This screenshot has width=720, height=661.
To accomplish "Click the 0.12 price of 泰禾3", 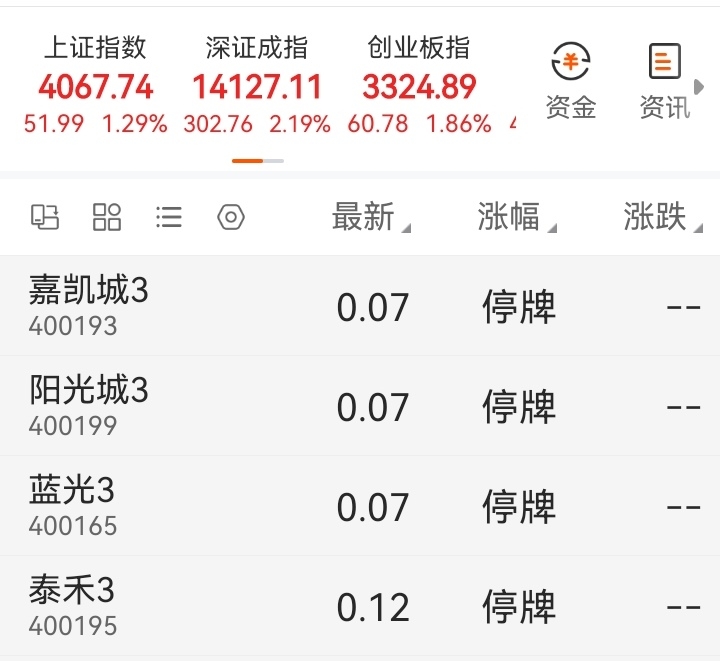I will [x=373, y=608].
